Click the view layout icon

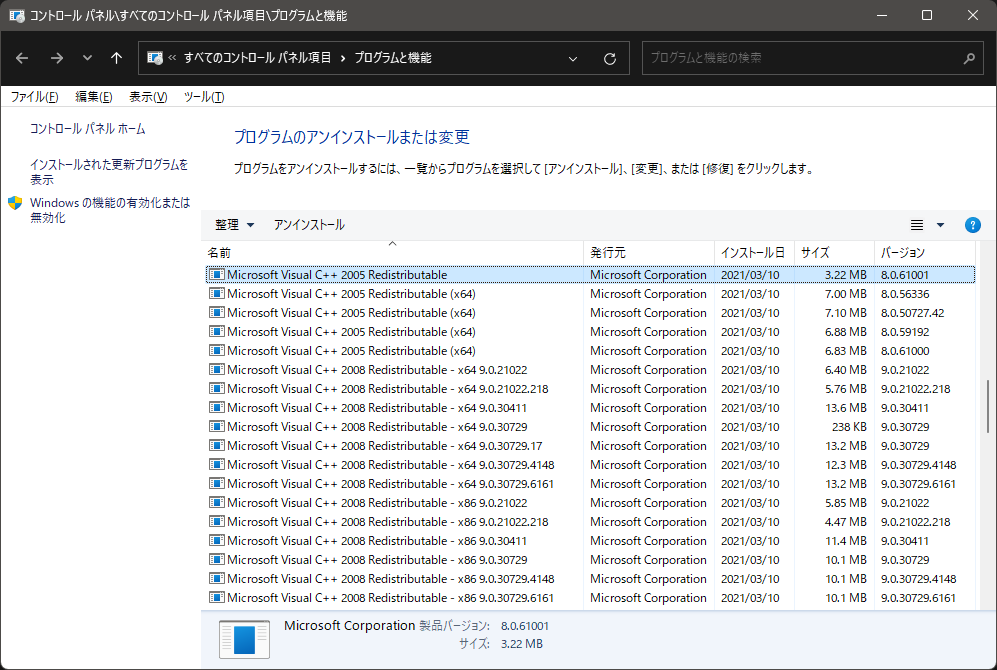(x=917, y=225)
